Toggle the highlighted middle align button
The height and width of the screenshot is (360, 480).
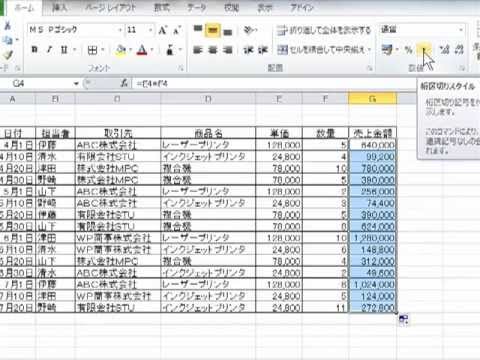[x=213, y=30]
